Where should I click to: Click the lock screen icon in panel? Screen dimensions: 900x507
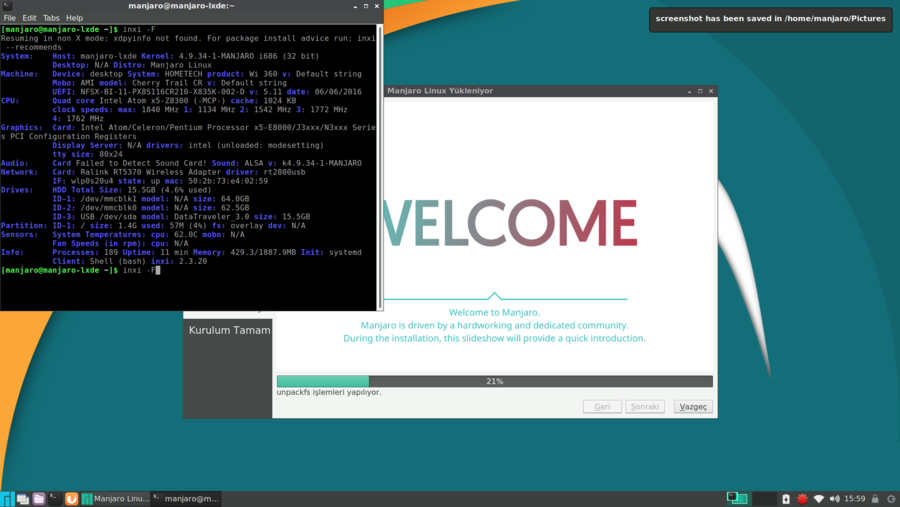(875, 499)
